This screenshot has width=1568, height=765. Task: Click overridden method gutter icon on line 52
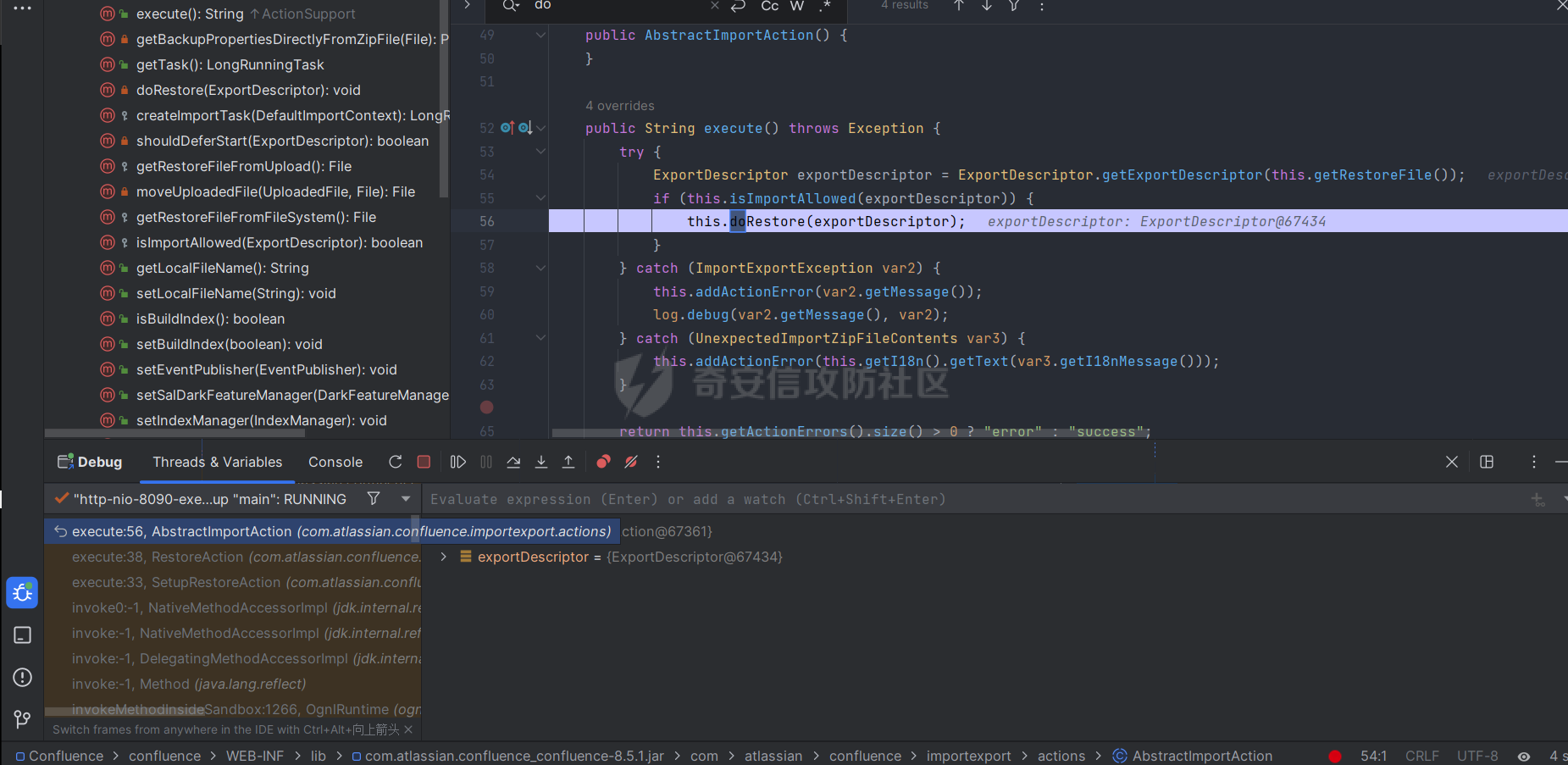coord(507,128)
